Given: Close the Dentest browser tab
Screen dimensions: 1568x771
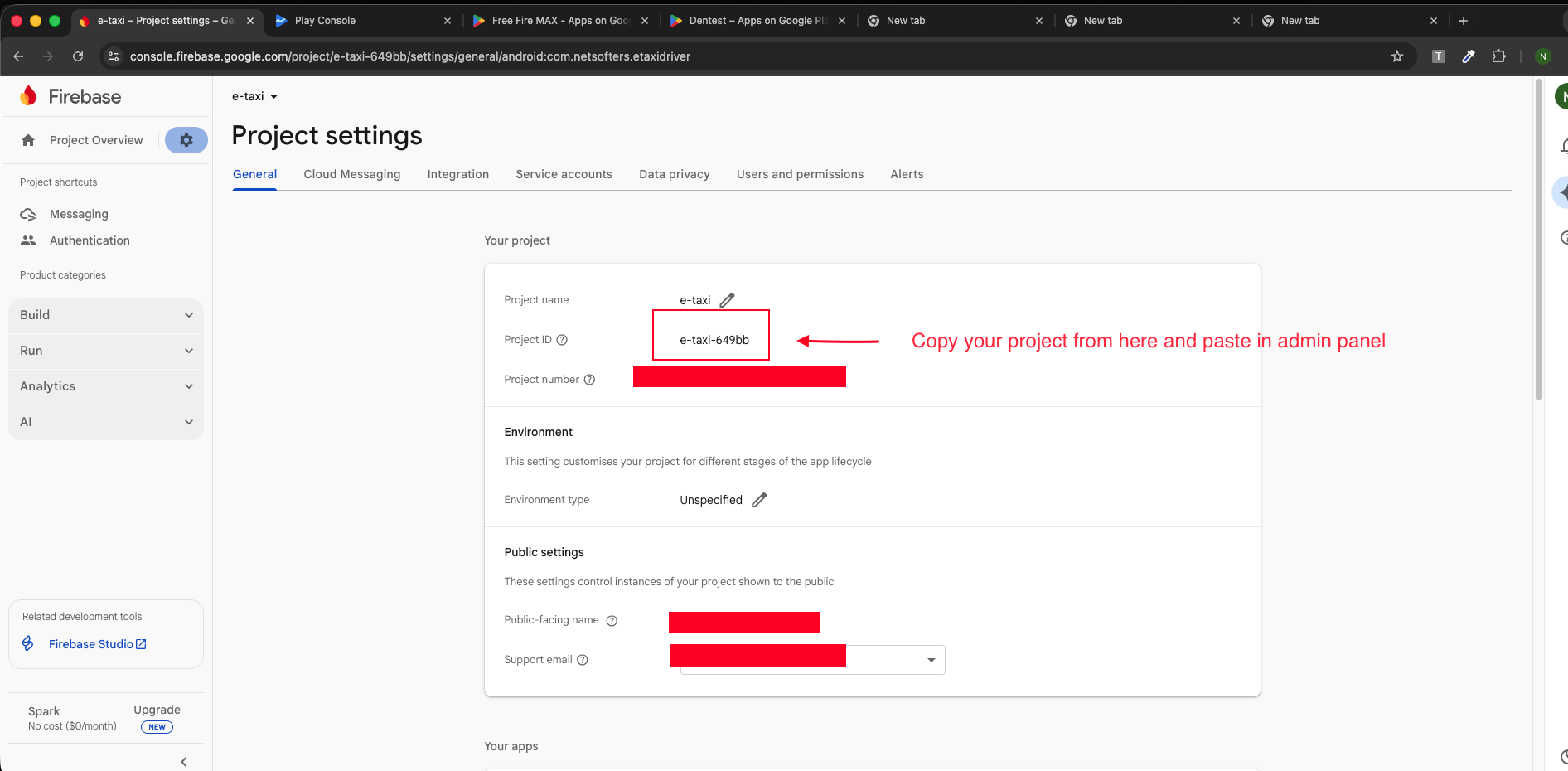Looking at the screenshot, I should (842, 21).
